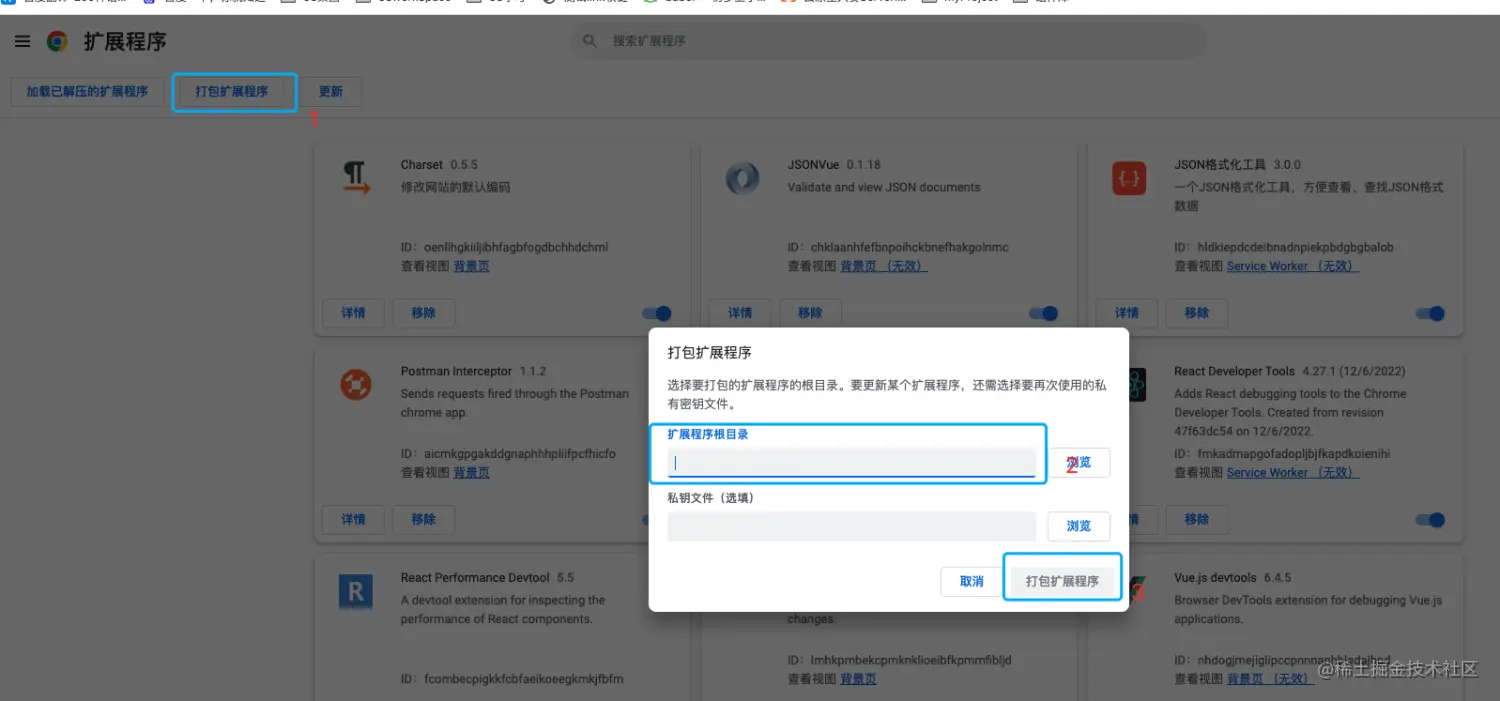Click the Charset extension icon
Viewport: 1500px width, 701px height.
356,178
